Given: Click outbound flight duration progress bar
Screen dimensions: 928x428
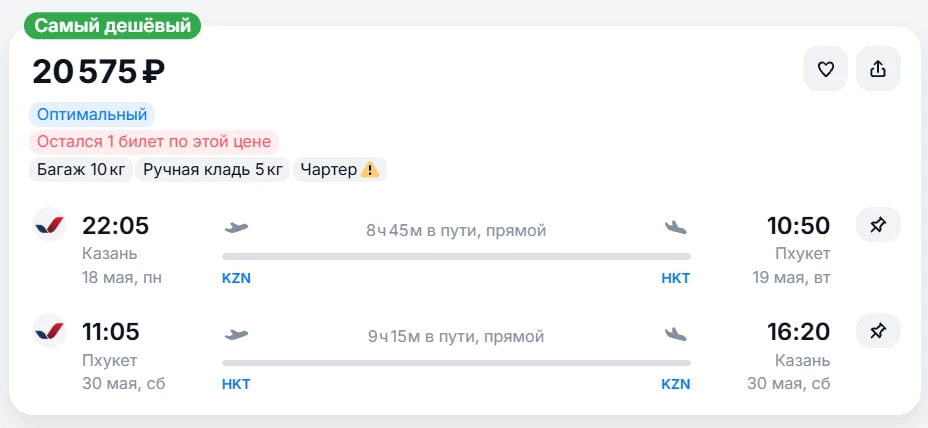Looking at the screenshot, I should [x=456, y=256].
